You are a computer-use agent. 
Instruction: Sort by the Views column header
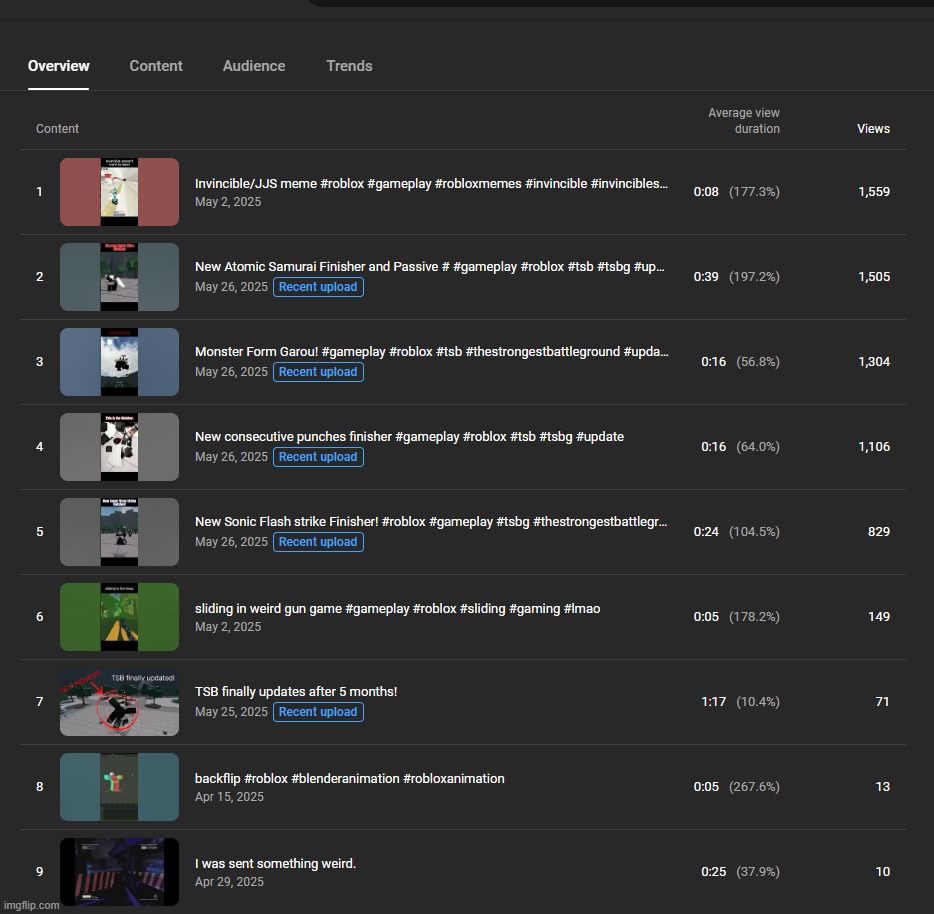[872, 129]
